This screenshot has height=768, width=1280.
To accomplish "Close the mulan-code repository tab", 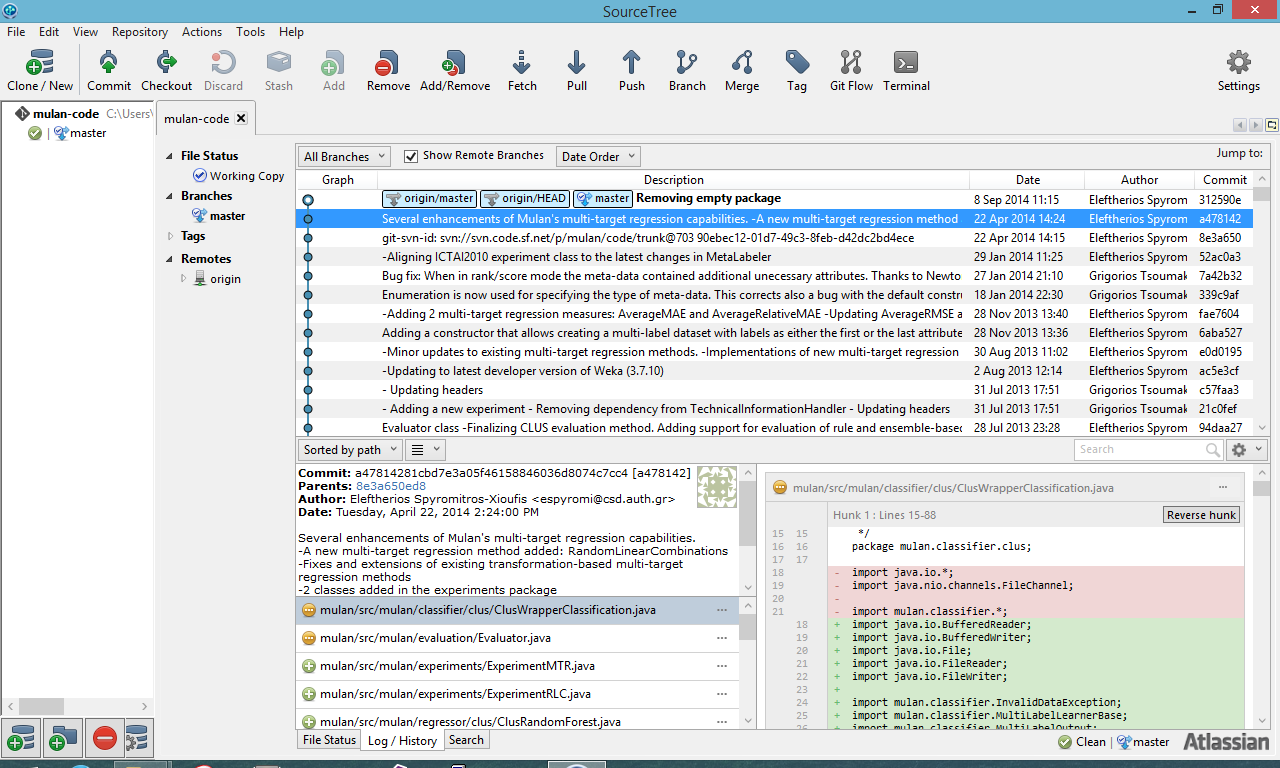I will (241, 119).
